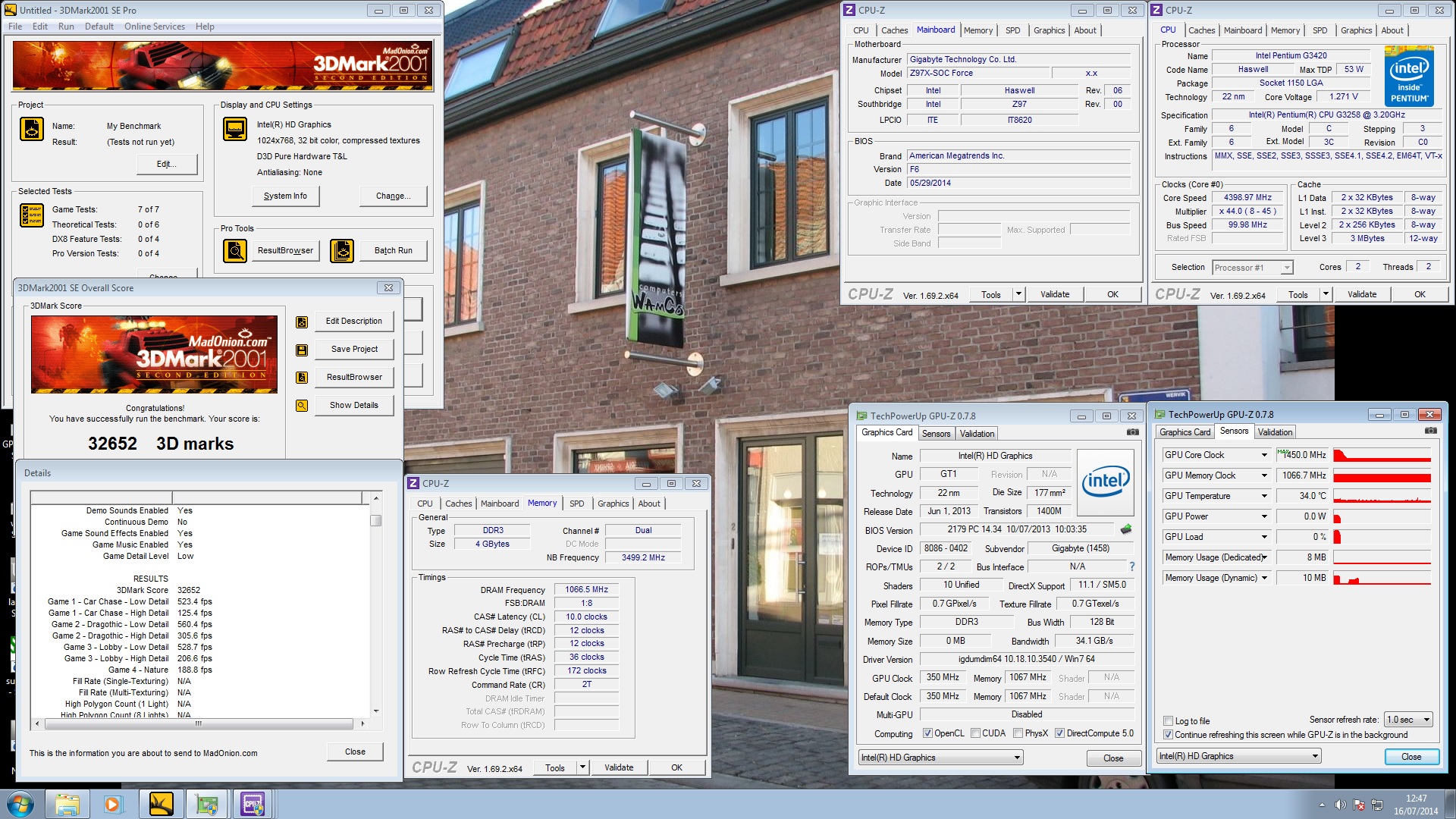The height and width of the screenshot is (819, 1456).
Task: Switch to Graphics tab in CPU CPU-Z window
Action: pyautogui.click(x=1356, y=30)
